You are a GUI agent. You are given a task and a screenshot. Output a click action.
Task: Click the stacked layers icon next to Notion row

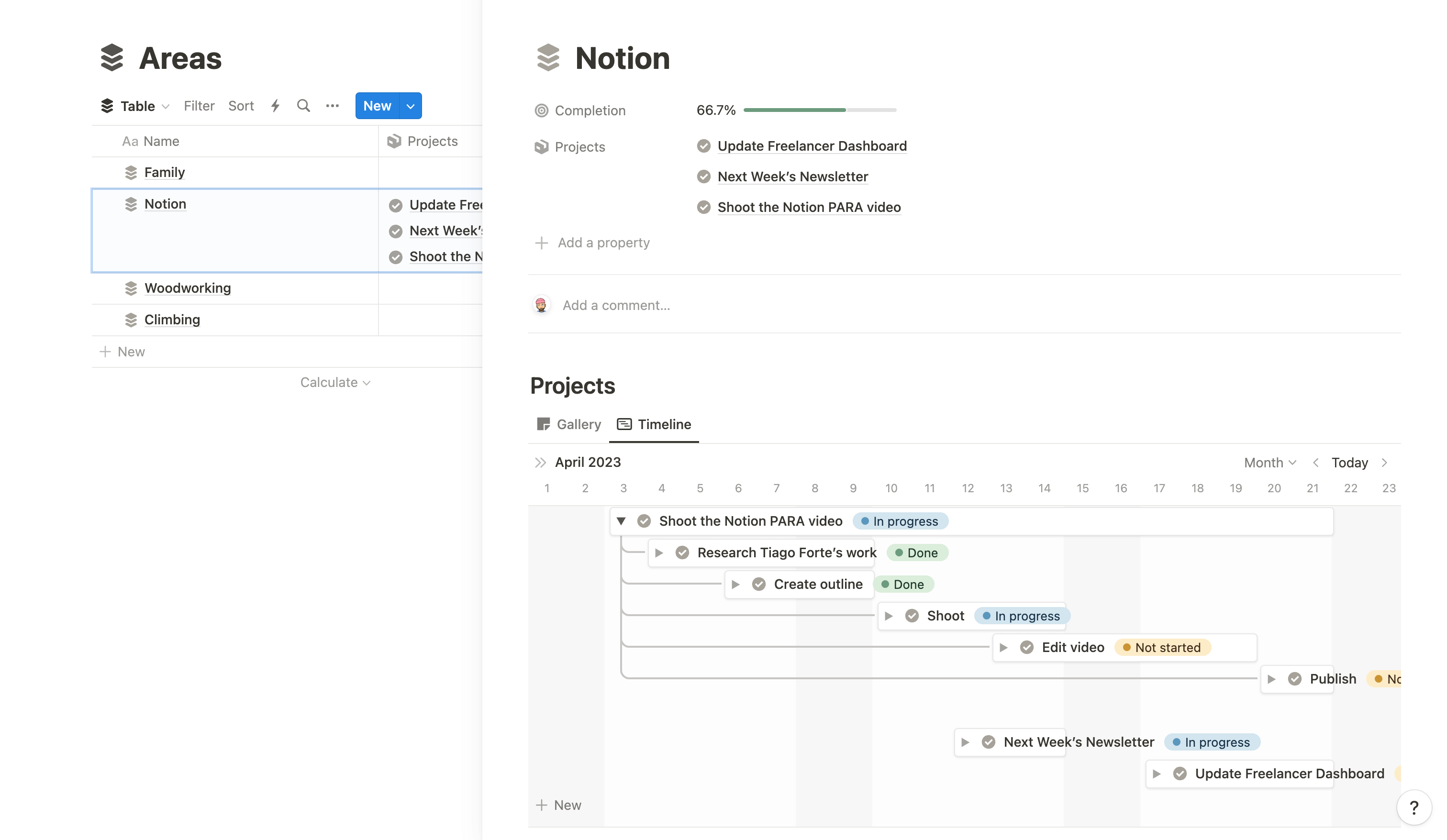tap(131, 203)
